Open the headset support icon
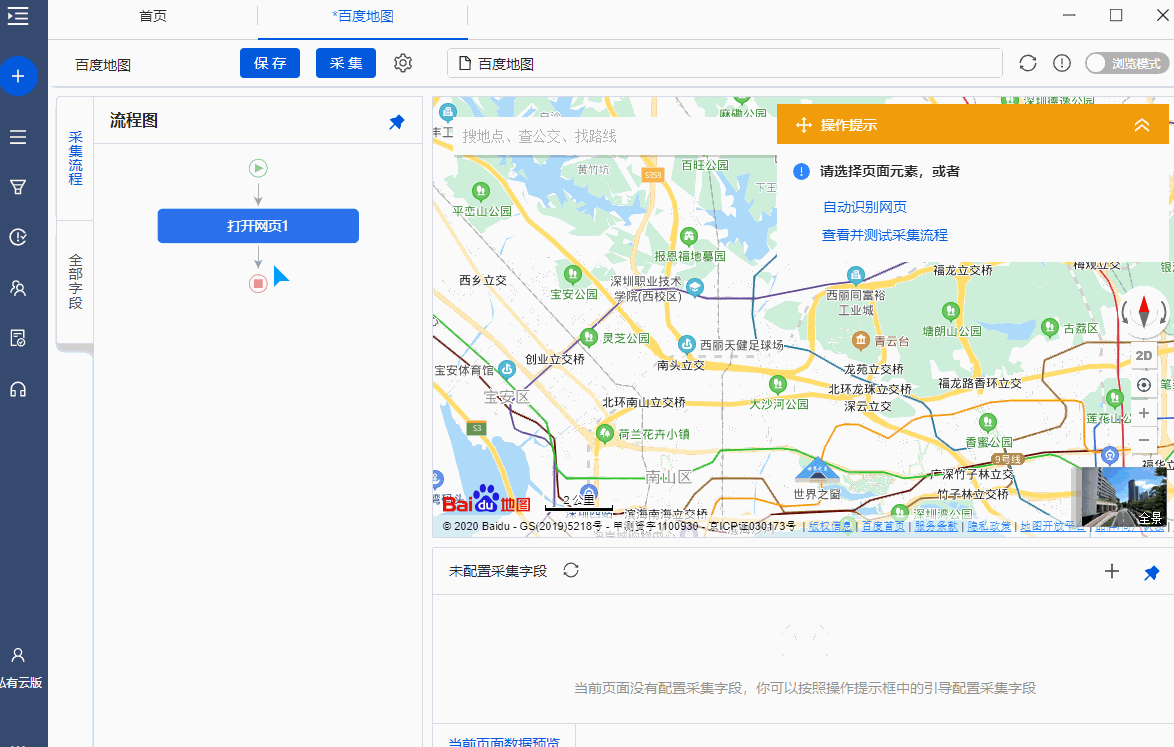 click(x=18, y=389)
